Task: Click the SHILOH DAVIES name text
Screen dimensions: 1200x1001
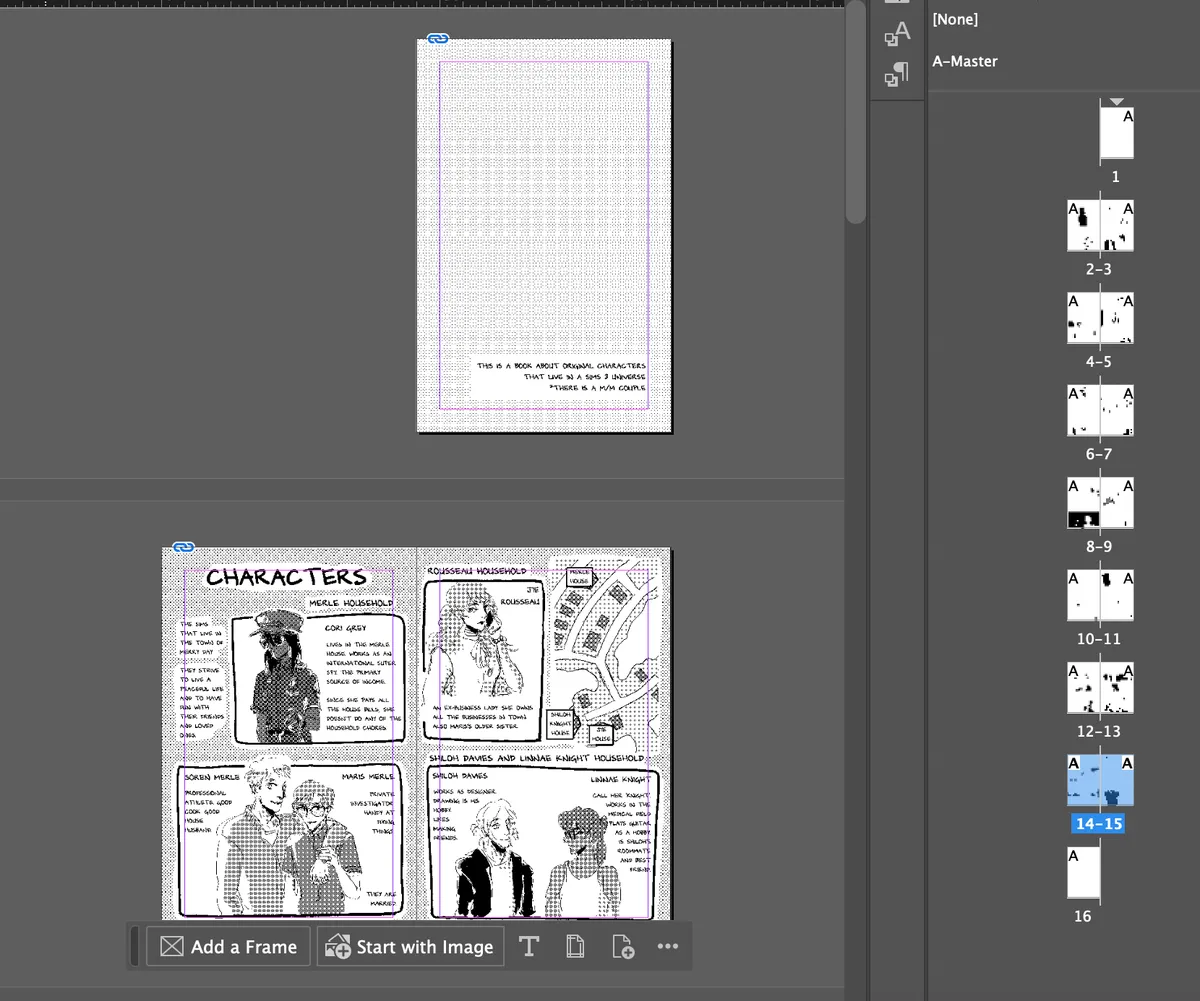Action: 460,775
